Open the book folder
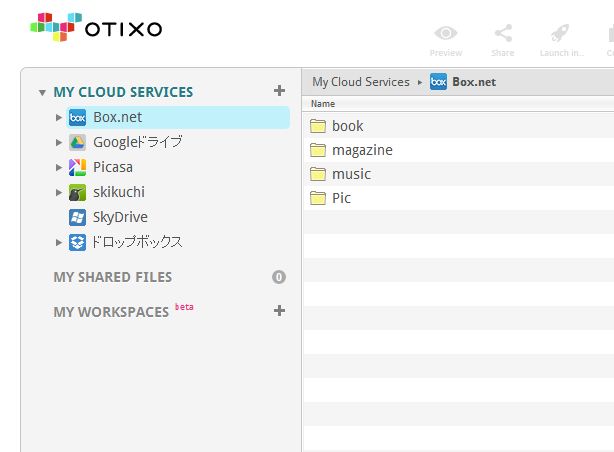Image resolution: width=614 pixels, height=452 pixels. point(348,126)
